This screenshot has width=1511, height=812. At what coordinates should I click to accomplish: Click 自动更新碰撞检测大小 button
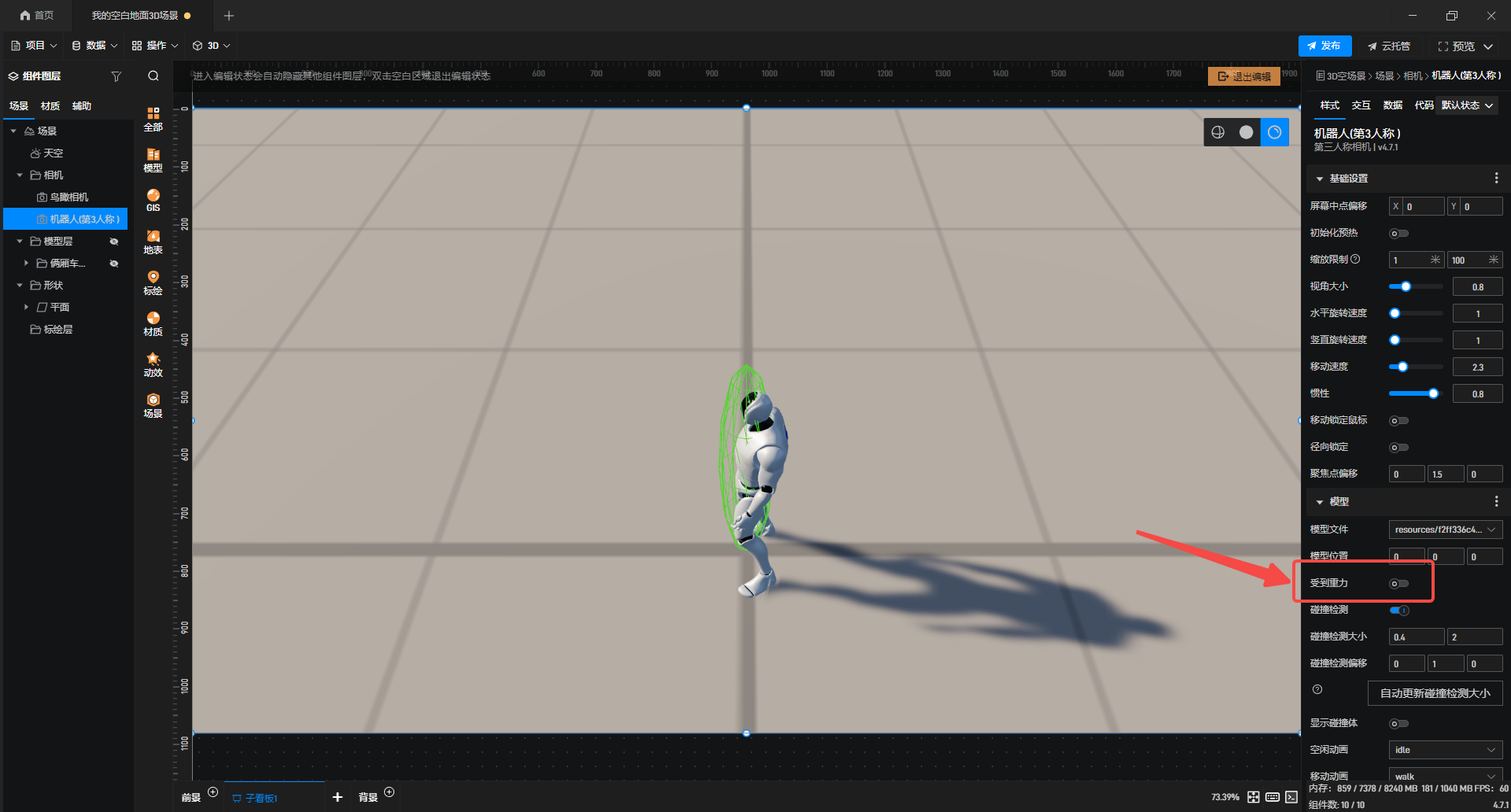click(1435, 693)
